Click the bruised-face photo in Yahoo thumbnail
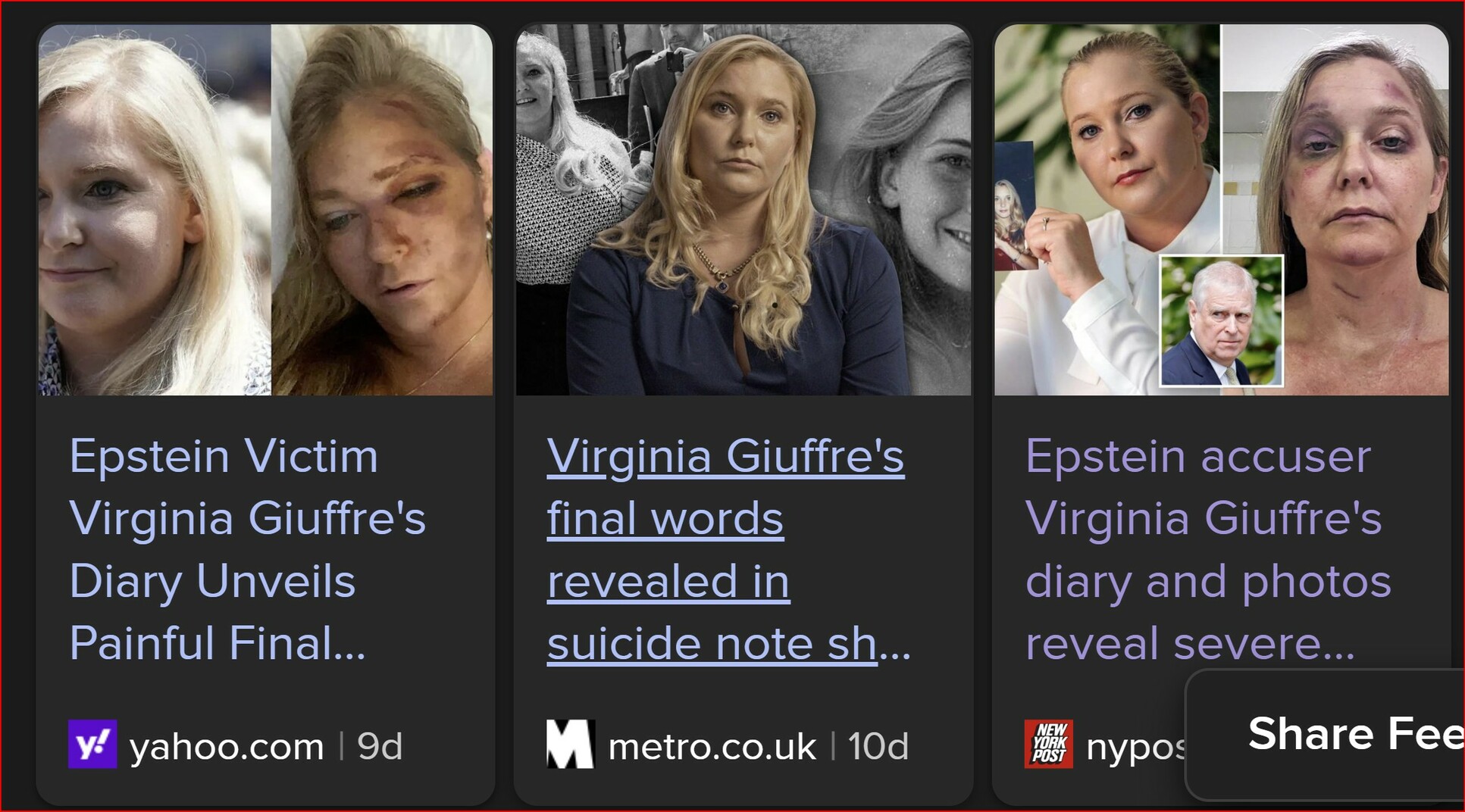Screen dimensions: 1465x812 point(382,210)
